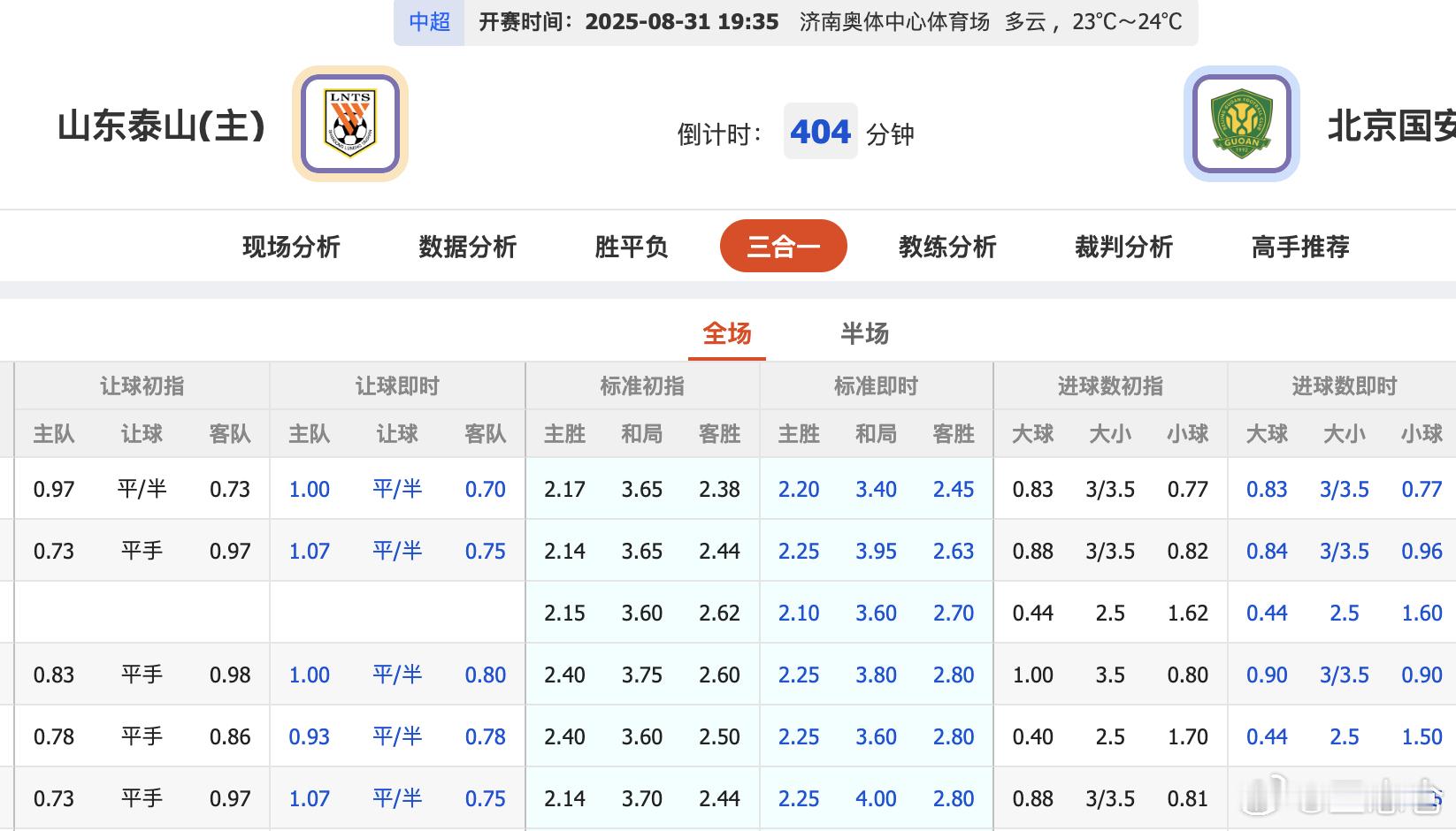Open the 裁判分析 tab
Viewport: 1456px width, 831px height.
[1123, 247]
